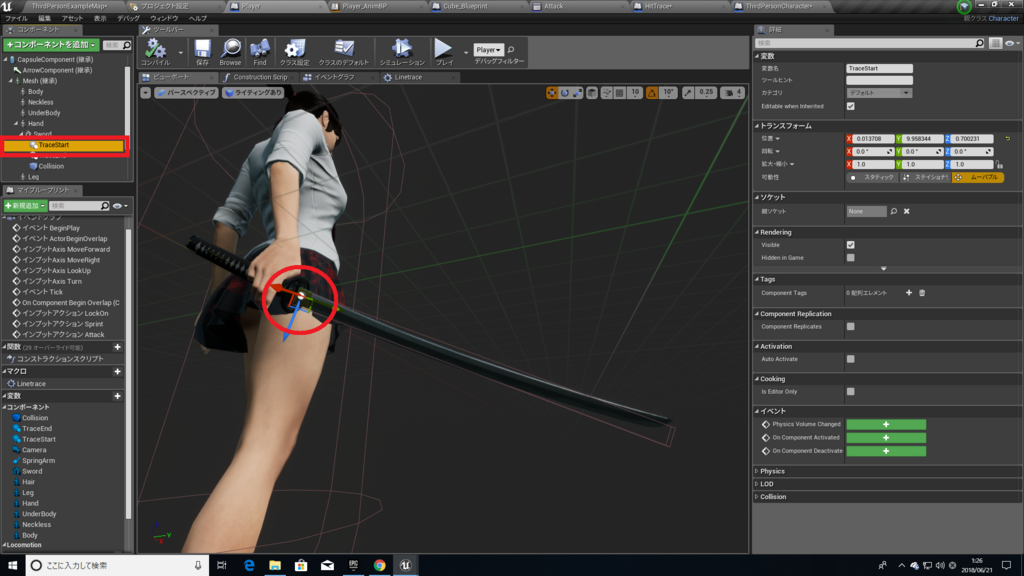The width and height of the screenshot is (1024, 576).
Task: Select Neckless component in tree
Action: click(x=40, y=102)
